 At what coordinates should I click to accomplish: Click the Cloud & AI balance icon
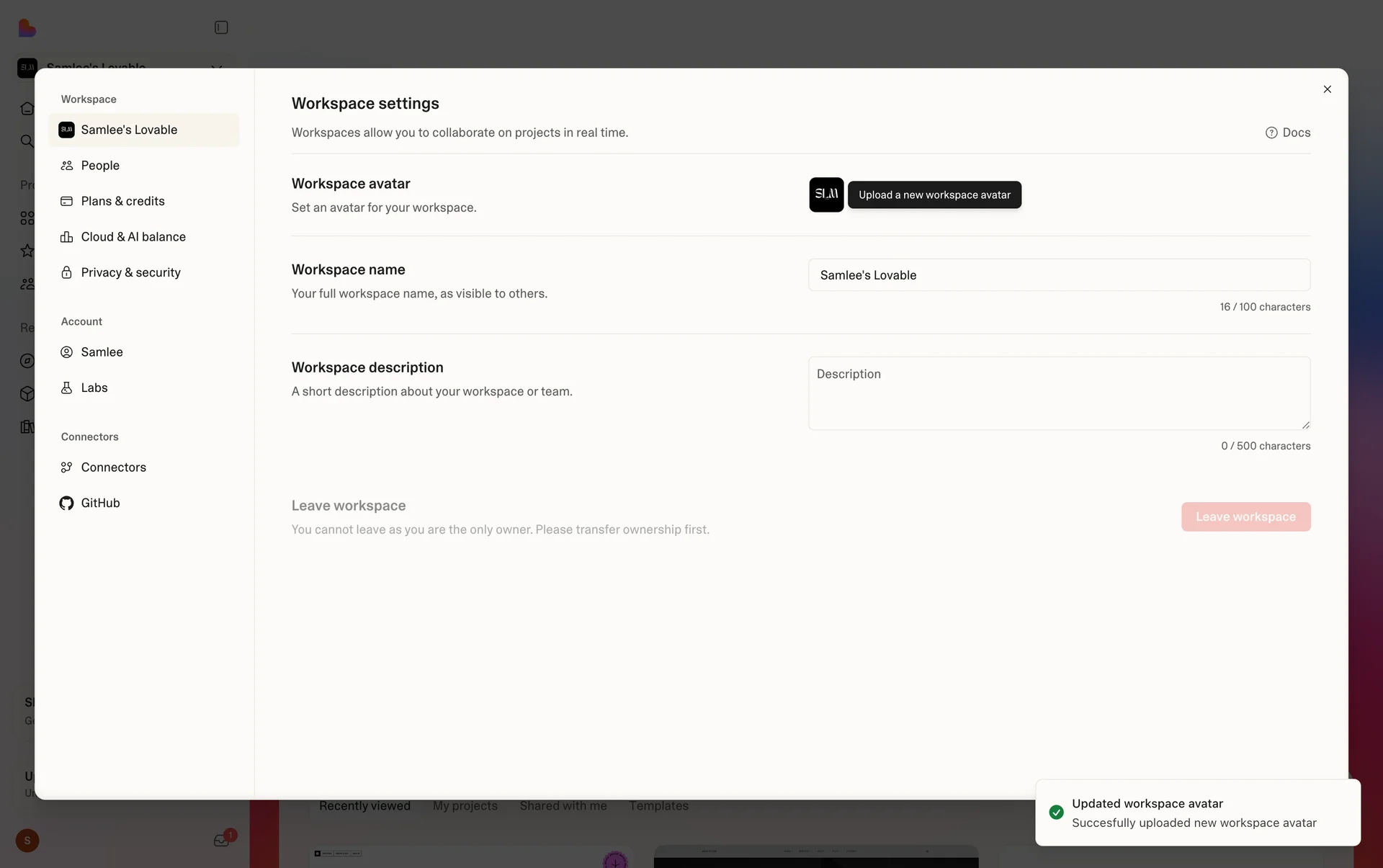(66, 237)
